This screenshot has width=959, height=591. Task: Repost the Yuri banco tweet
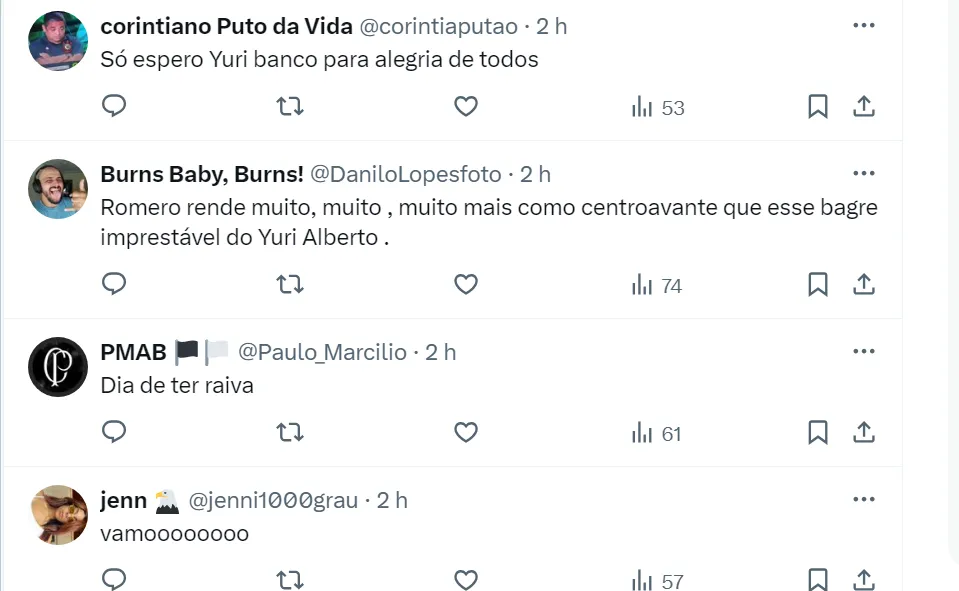(290, 106)
